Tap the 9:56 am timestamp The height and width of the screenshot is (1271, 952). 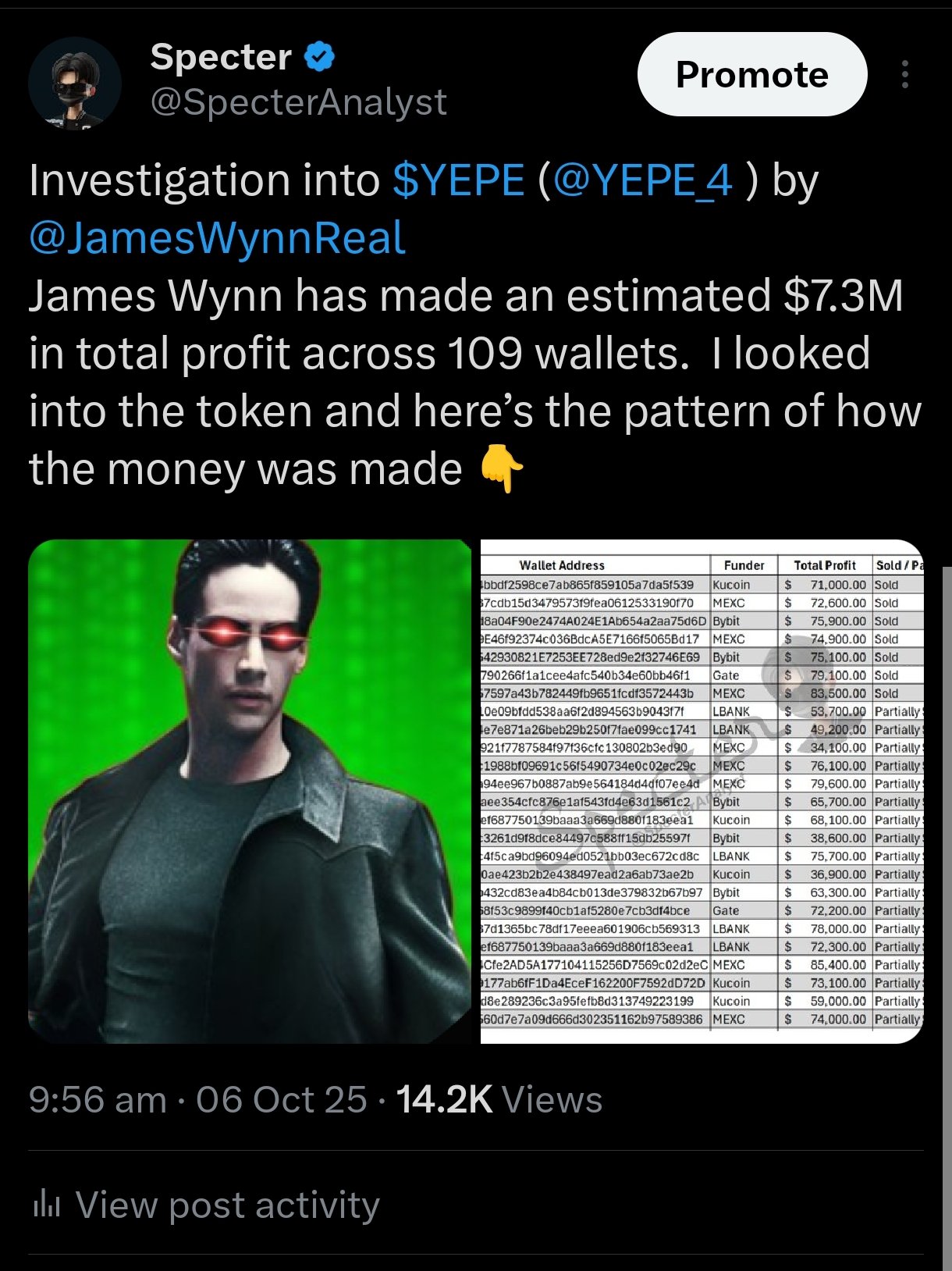pyautogui.click(x=98, y=1099)
